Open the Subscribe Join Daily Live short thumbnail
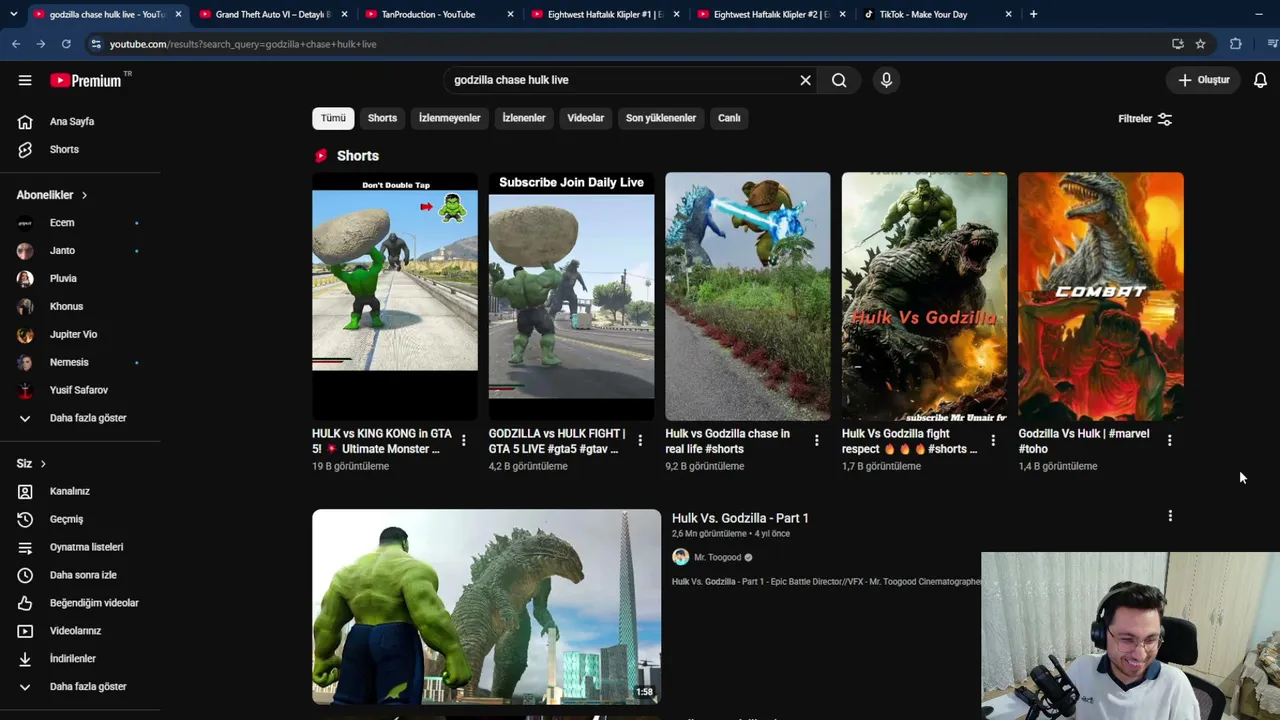 point(571,296)
